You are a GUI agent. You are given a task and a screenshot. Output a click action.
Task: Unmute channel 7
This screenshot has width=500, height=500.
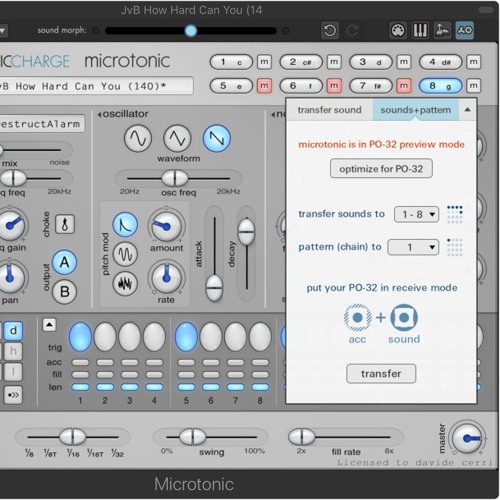[x=404, y=86]
